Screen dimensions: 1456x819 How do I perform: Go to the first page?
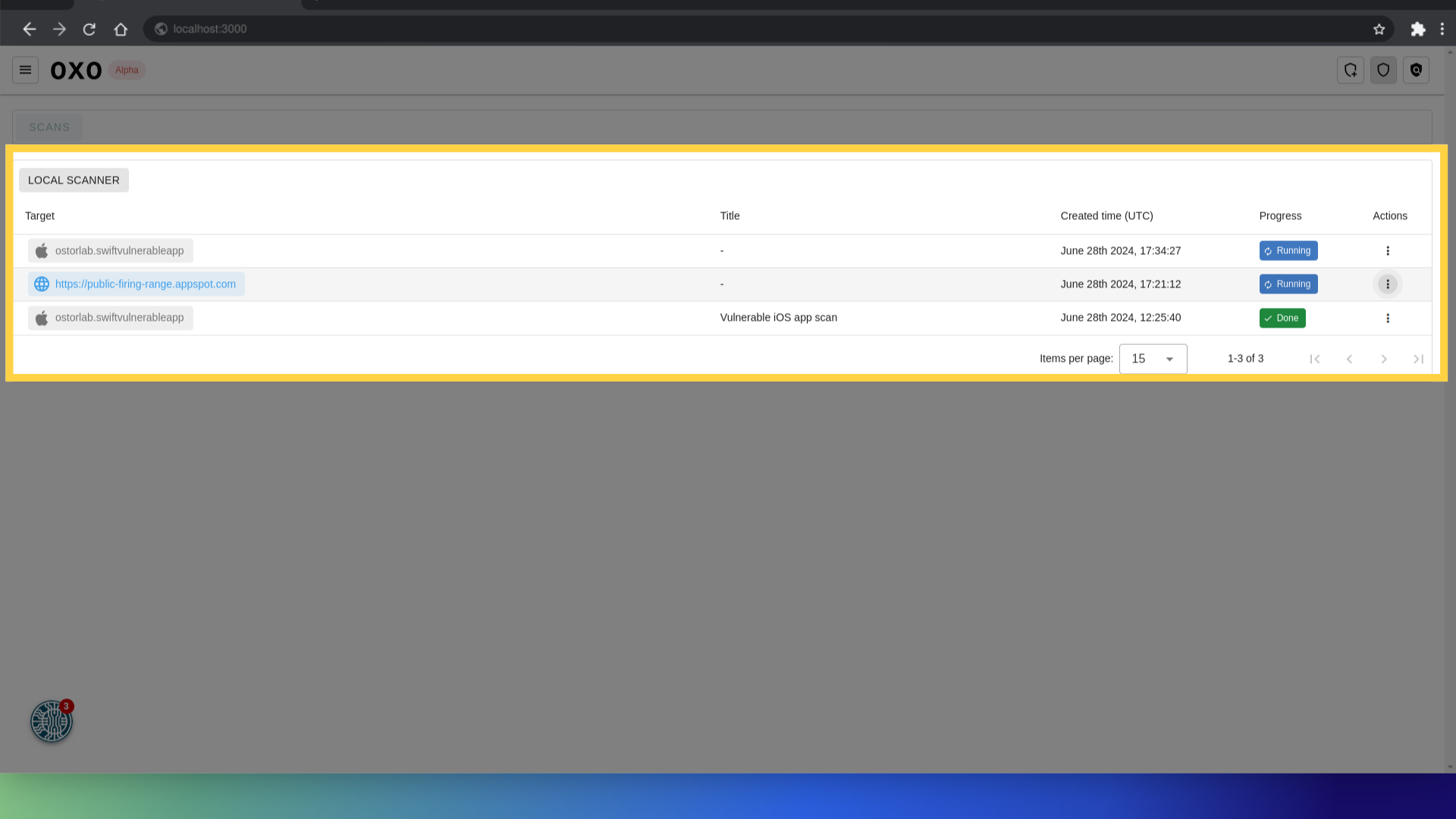(1315, 359)
